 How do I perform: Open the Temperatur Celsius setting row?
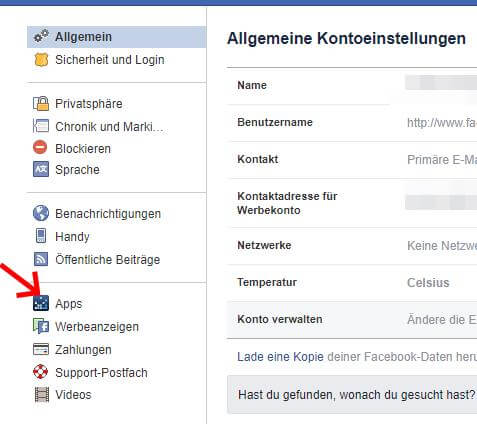point(352,283)
